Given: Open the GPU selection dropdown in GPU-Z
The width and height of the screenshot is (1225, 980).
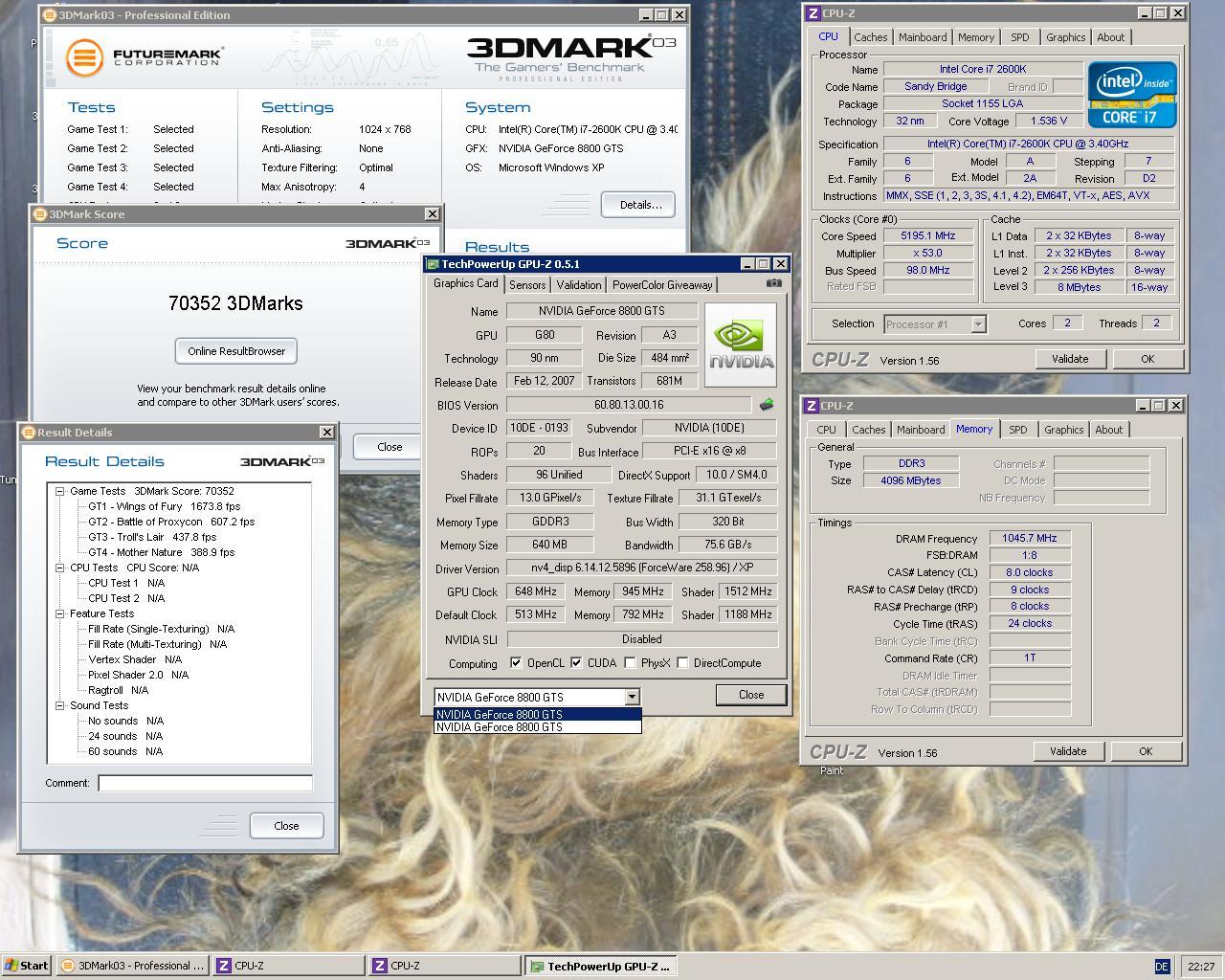Looking at the screenshot, I should click(632, 697).
